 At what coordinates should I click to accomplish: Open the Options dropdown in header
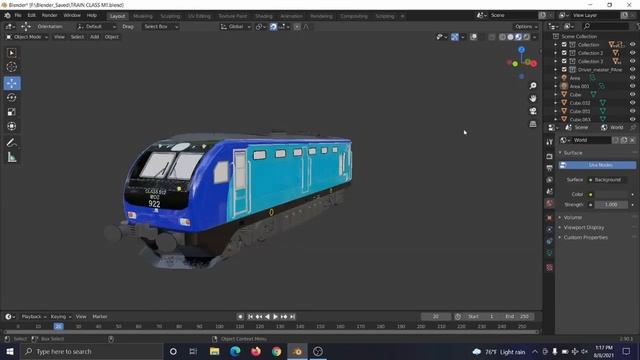pyautogui.click(x=526, y=27)
